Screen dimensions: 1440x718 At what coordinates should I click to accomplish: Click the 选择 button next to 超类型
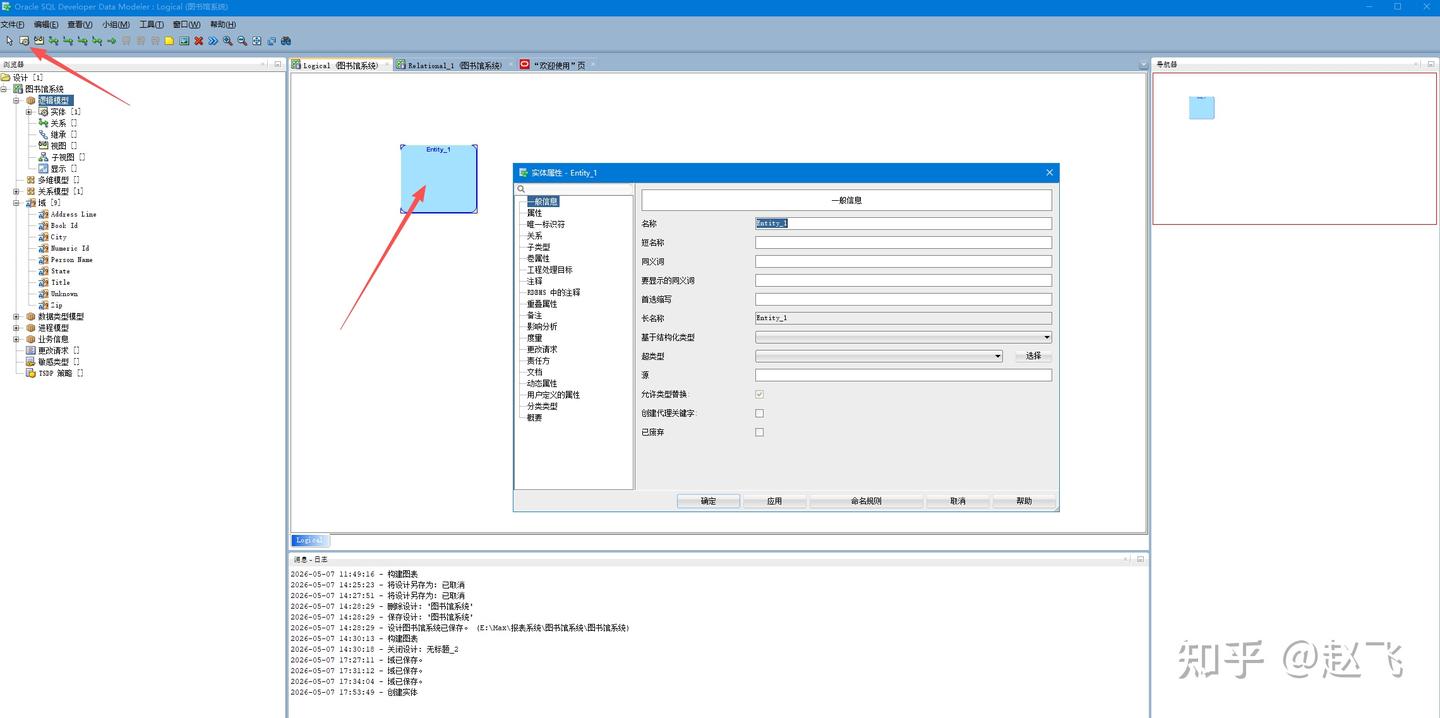click(1033, 356)
